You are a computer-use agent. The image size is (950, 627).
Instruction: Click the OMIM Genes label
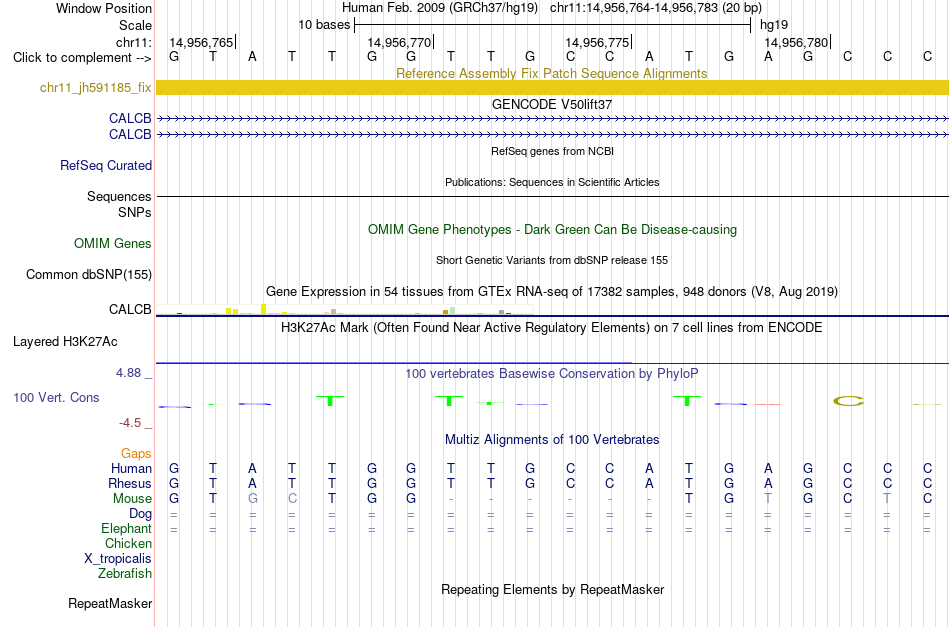point(113,244)
